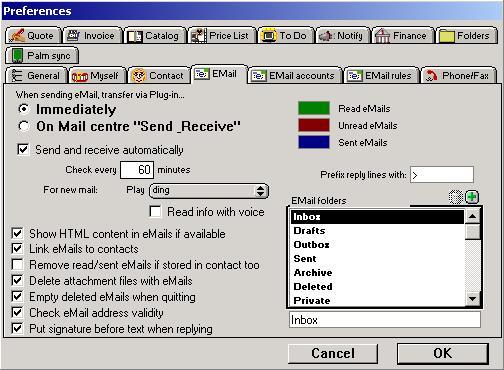The width and height of the screenshot is (504, 370).
Task: Pick the green Read eMails color
Action: click(x=314, y=108)
